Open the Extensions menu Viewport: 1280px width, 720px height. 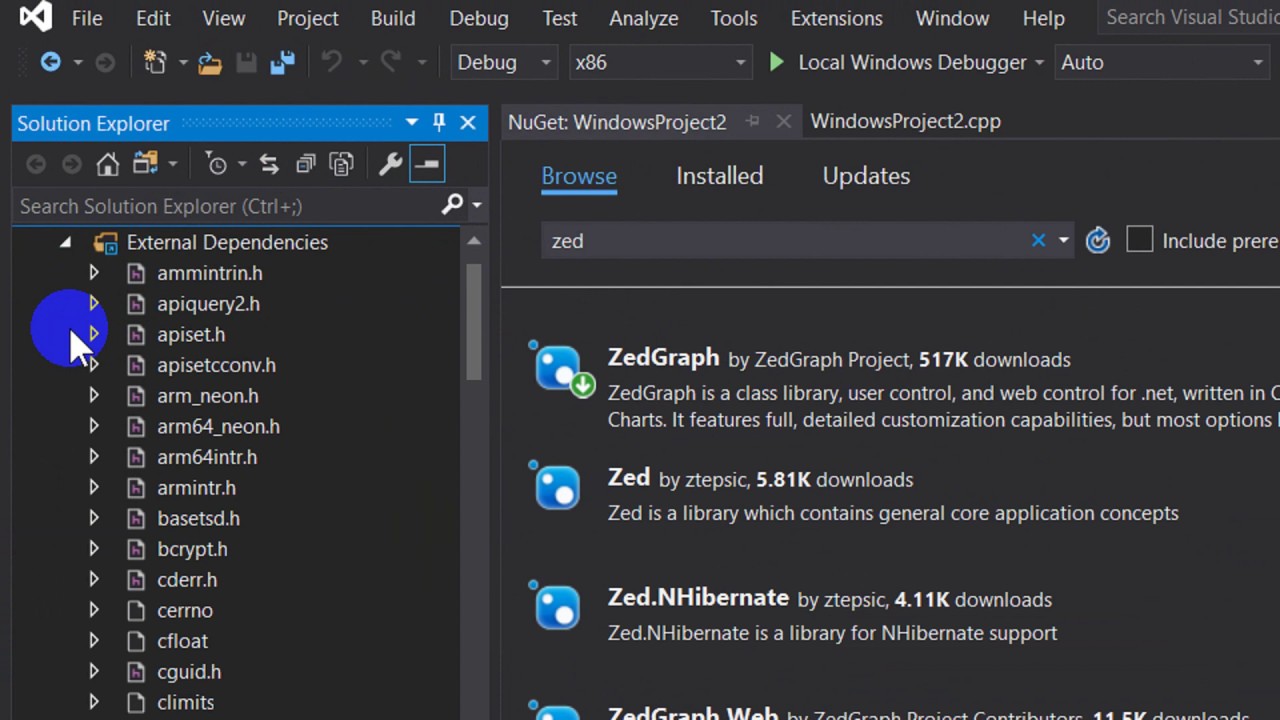[x=836, y=18]
